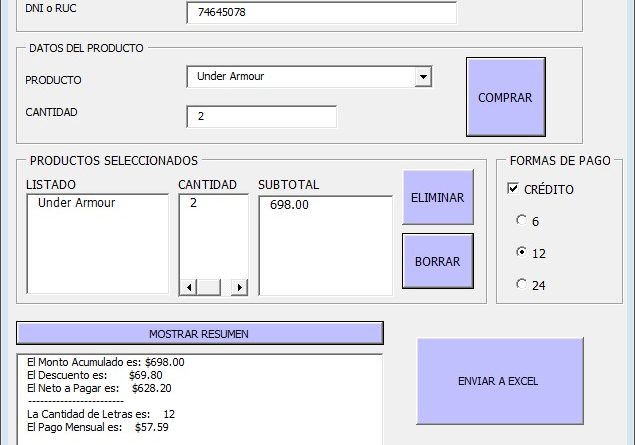The width and height of the screenshot is (635, 445).
Task: Click right scroll arrow in CANTIDAD list
Action: 239,288
